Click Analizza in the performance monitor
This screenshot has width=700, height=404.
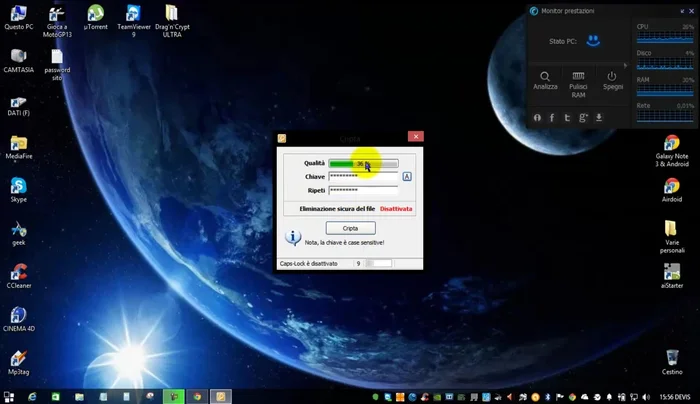(x=545, y=78)
